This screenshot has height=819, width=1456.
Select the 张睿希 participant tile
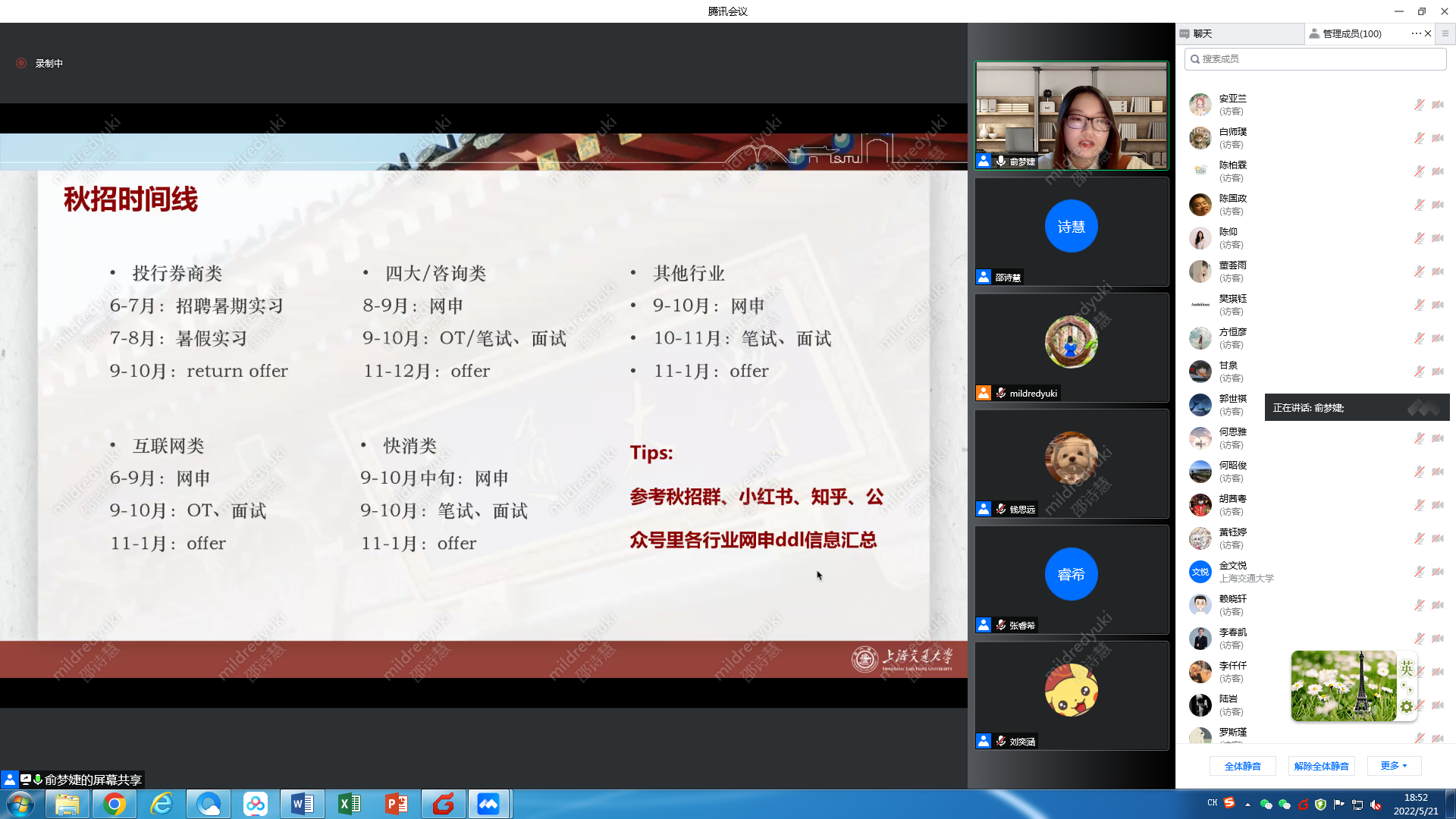point(1071,579)
